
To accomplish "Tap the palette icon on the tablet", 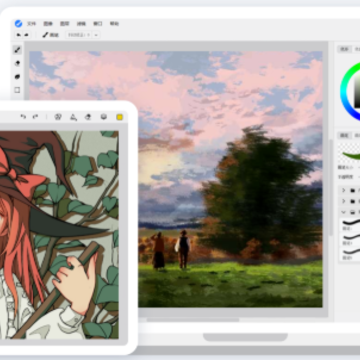I will pos(58,117).
